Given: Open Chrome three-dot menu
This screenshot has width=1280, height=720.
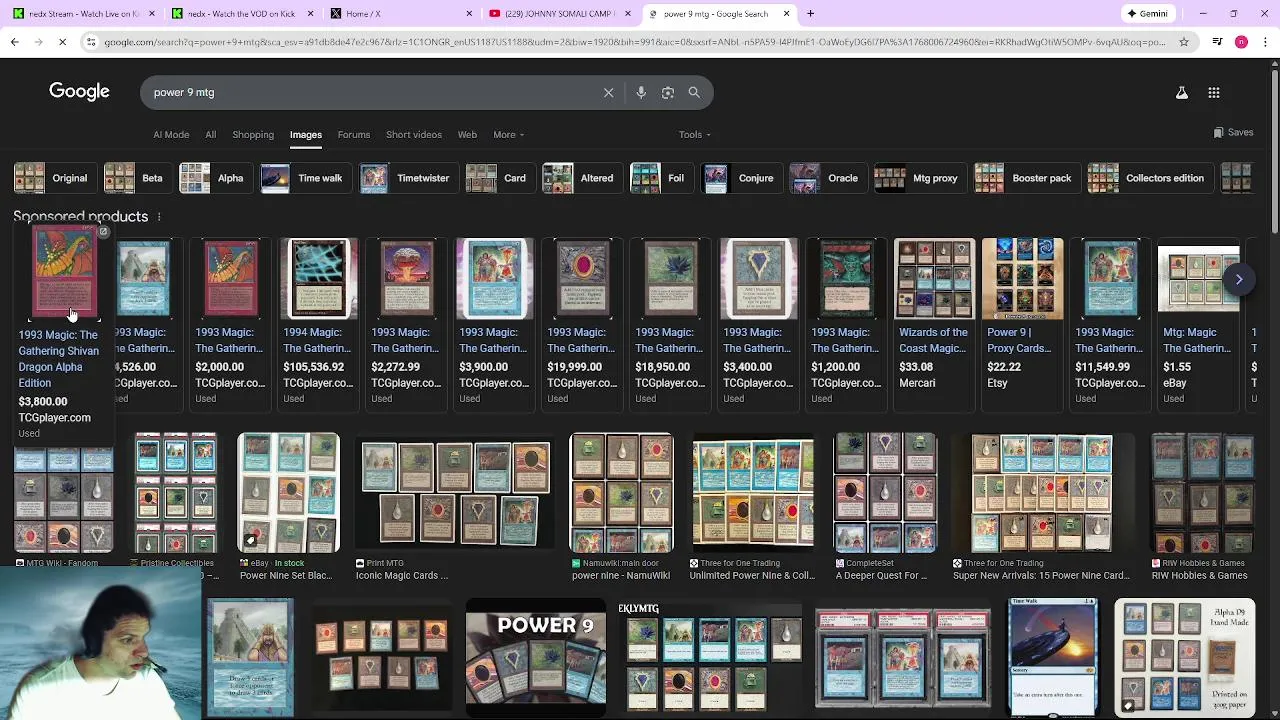Looking at the screenshot, I should click(1265, 42).
